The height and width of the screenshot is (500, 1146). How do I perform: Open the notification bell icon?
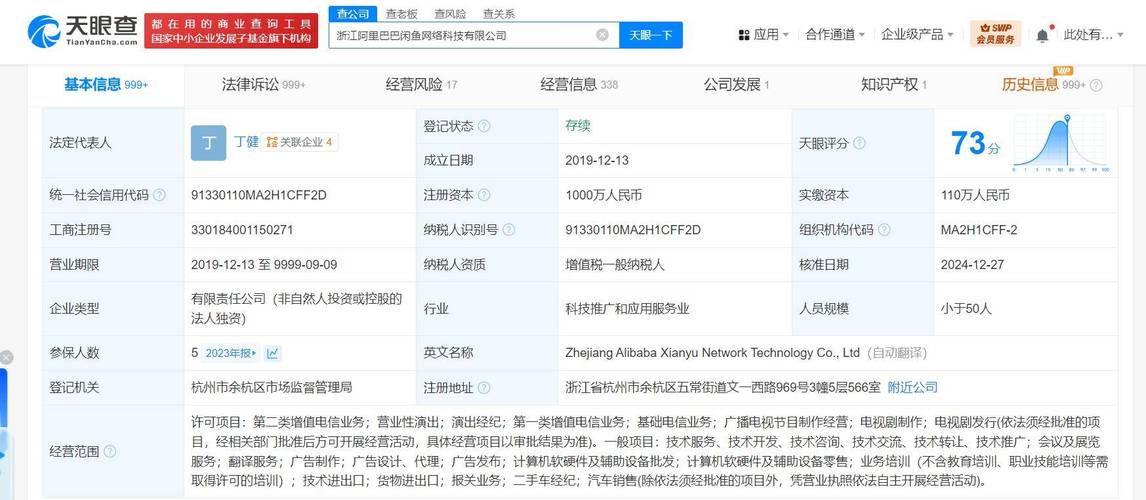coord(1042,34)
